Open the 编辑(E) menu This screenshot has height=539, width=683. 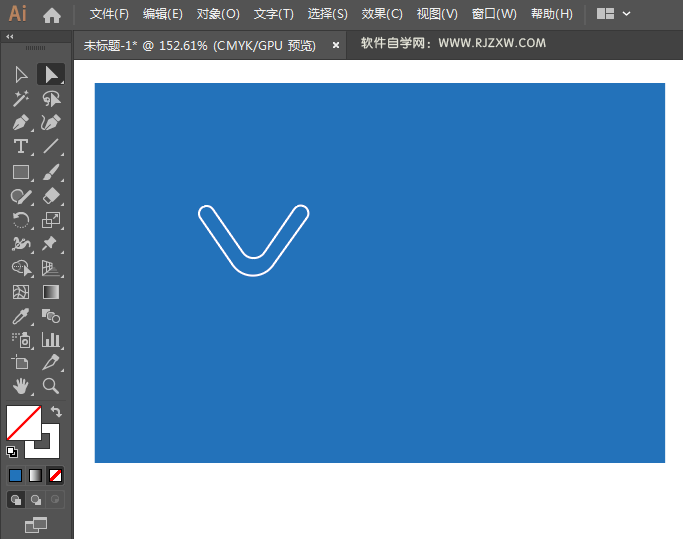click(162, 14)
